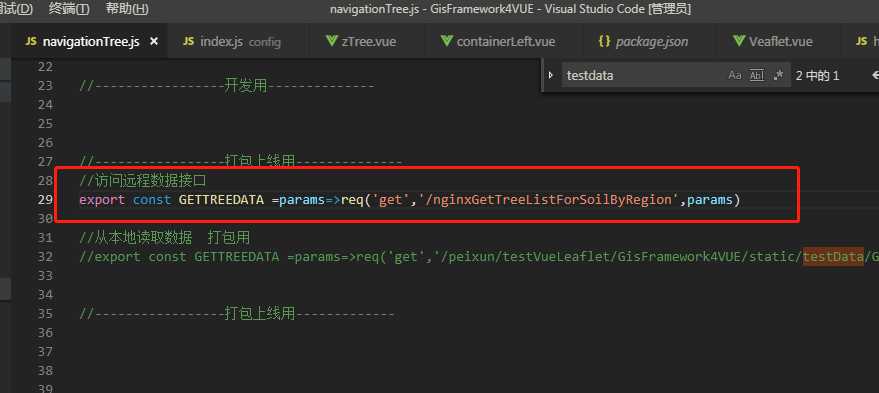The height and width of the screenshot is (393, 879).
Task: Click the export keyword on line 29
Action: (x=102, y=200)
